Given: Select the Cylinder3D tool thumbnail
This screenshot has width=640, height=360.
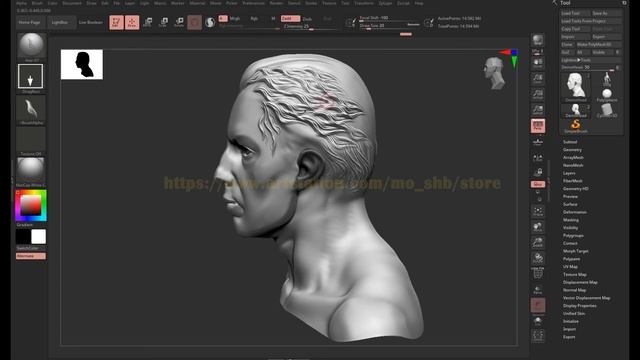Looking at the screenshot, I should (x=607, y=110).
